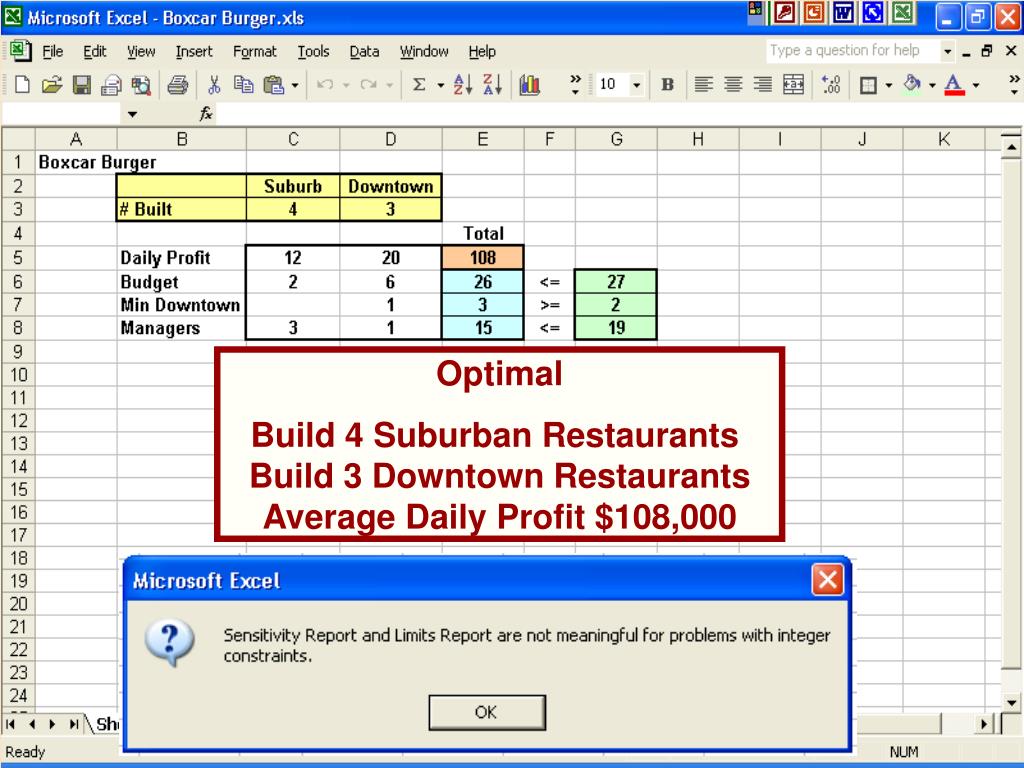Click the PowerPoint shortcut in Office bar
1024x768 pixels.
814,12
